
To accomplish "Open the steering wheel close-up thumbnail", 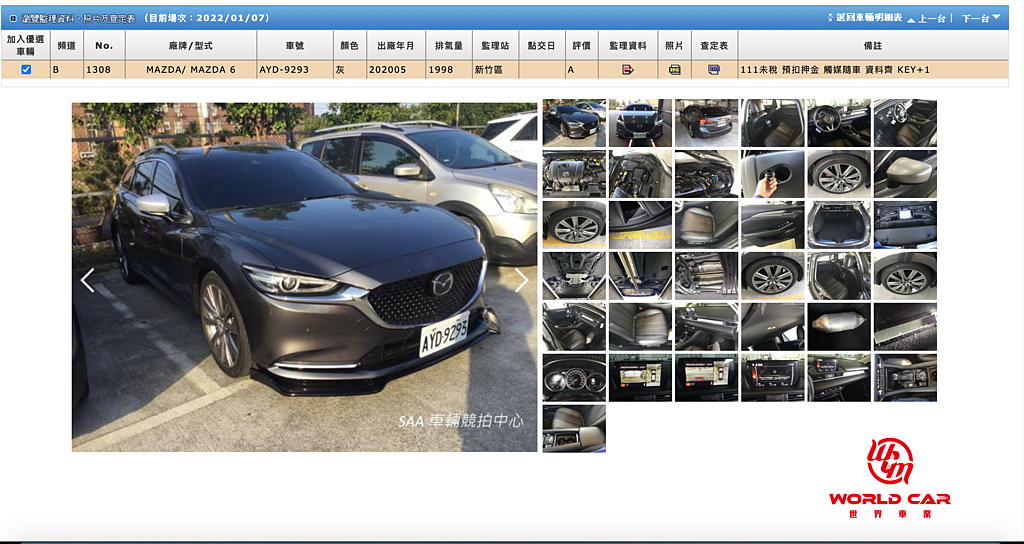I will coord(839,123).
